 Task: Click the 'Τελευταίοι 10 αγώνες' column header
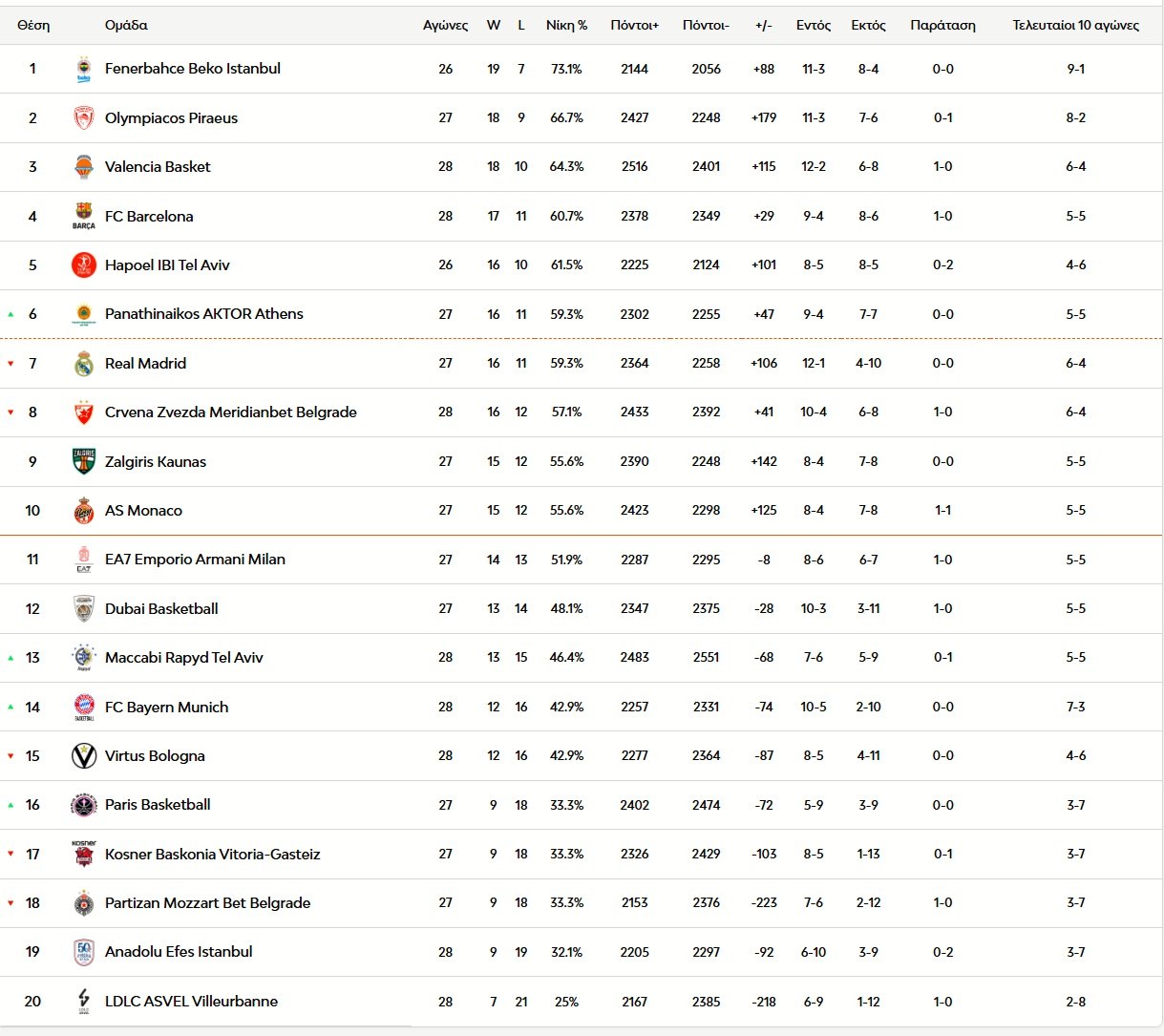(1075, 25)
